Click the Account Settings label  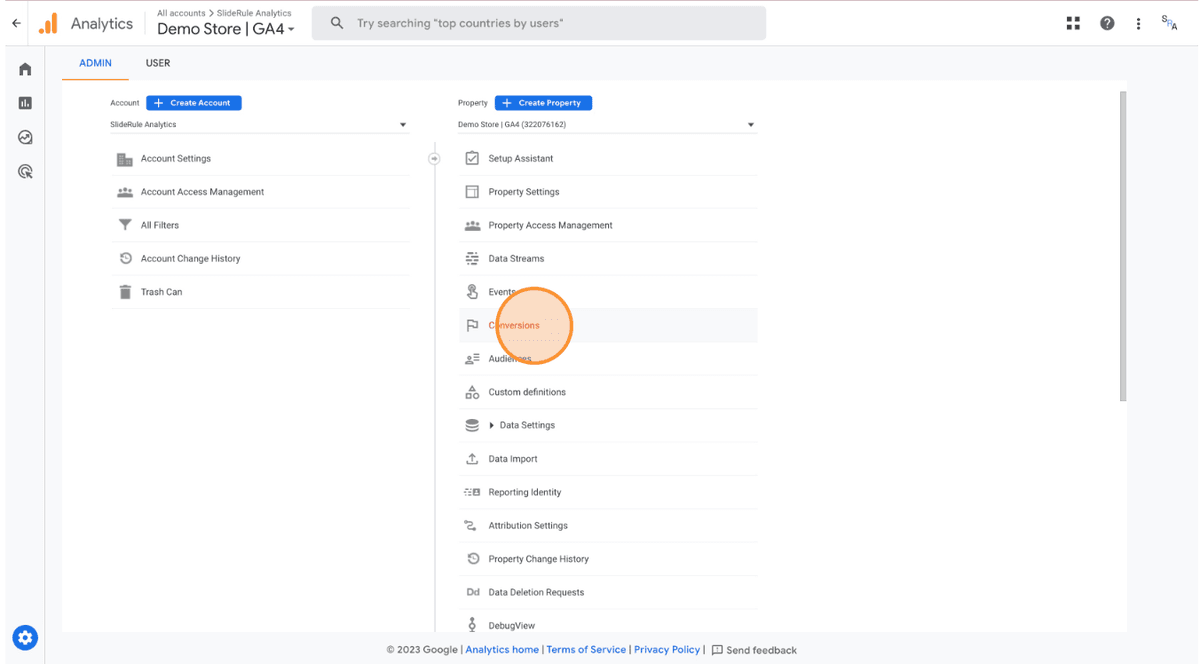176,159
